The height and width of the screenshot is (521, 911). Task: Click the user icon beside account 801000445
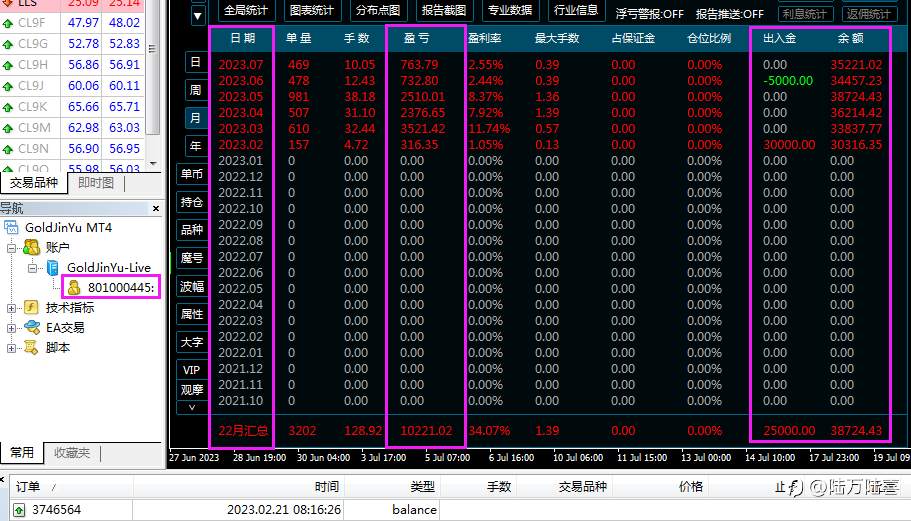pyautogui.click(x=74, y=287)
